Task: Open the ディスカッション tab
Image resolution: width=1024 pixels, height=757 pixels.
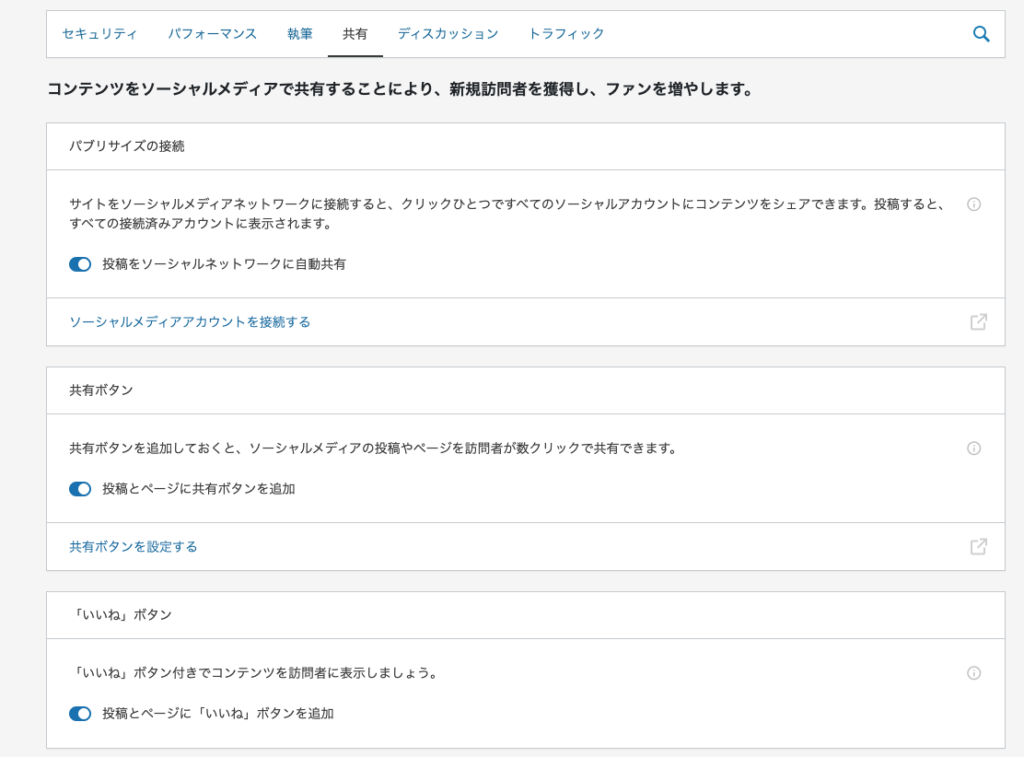Action: coord(447,34)
